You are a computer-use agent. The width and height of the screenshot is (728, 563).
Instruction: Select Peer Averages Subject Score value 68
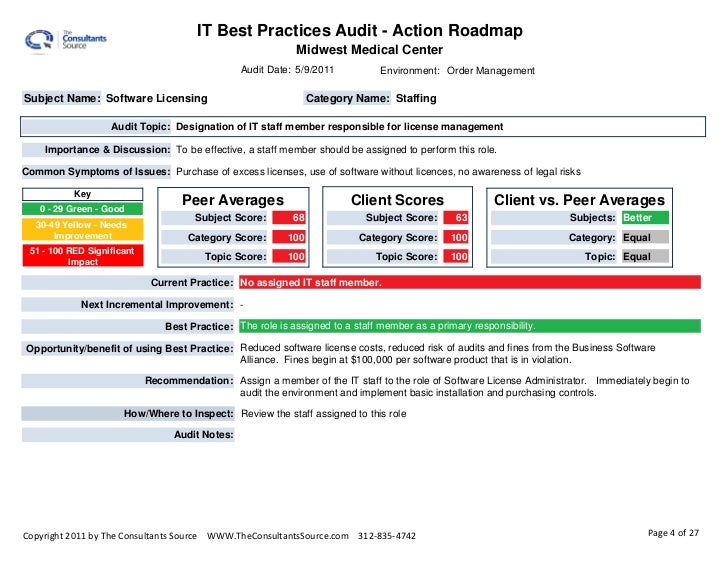pyautogui.click(x=289, y=218)
